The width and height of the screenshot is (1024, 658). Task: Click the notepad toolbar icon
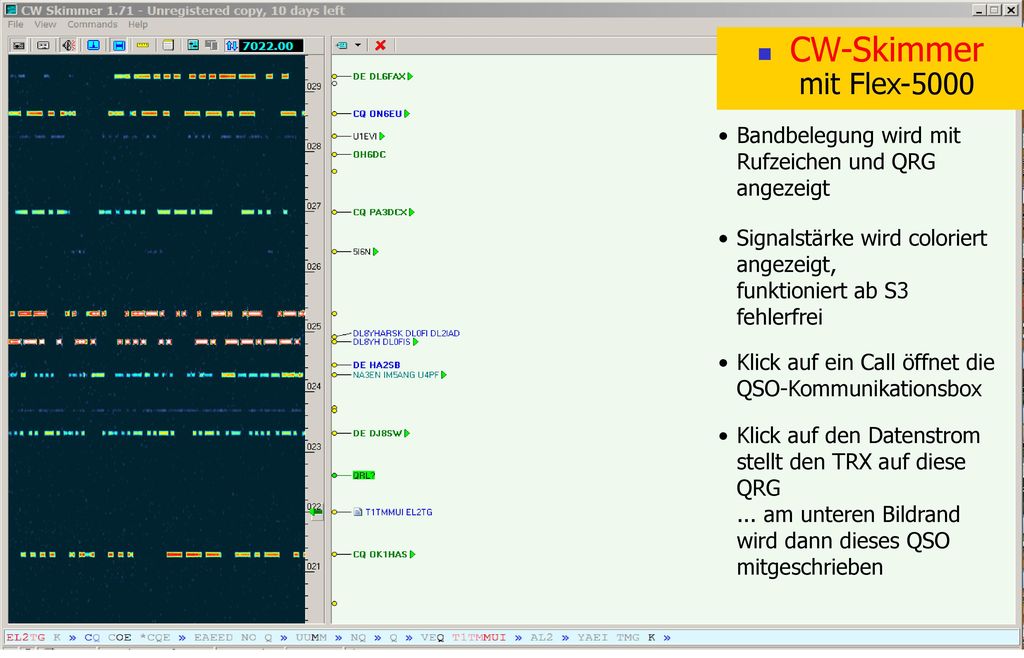[168, 45]
